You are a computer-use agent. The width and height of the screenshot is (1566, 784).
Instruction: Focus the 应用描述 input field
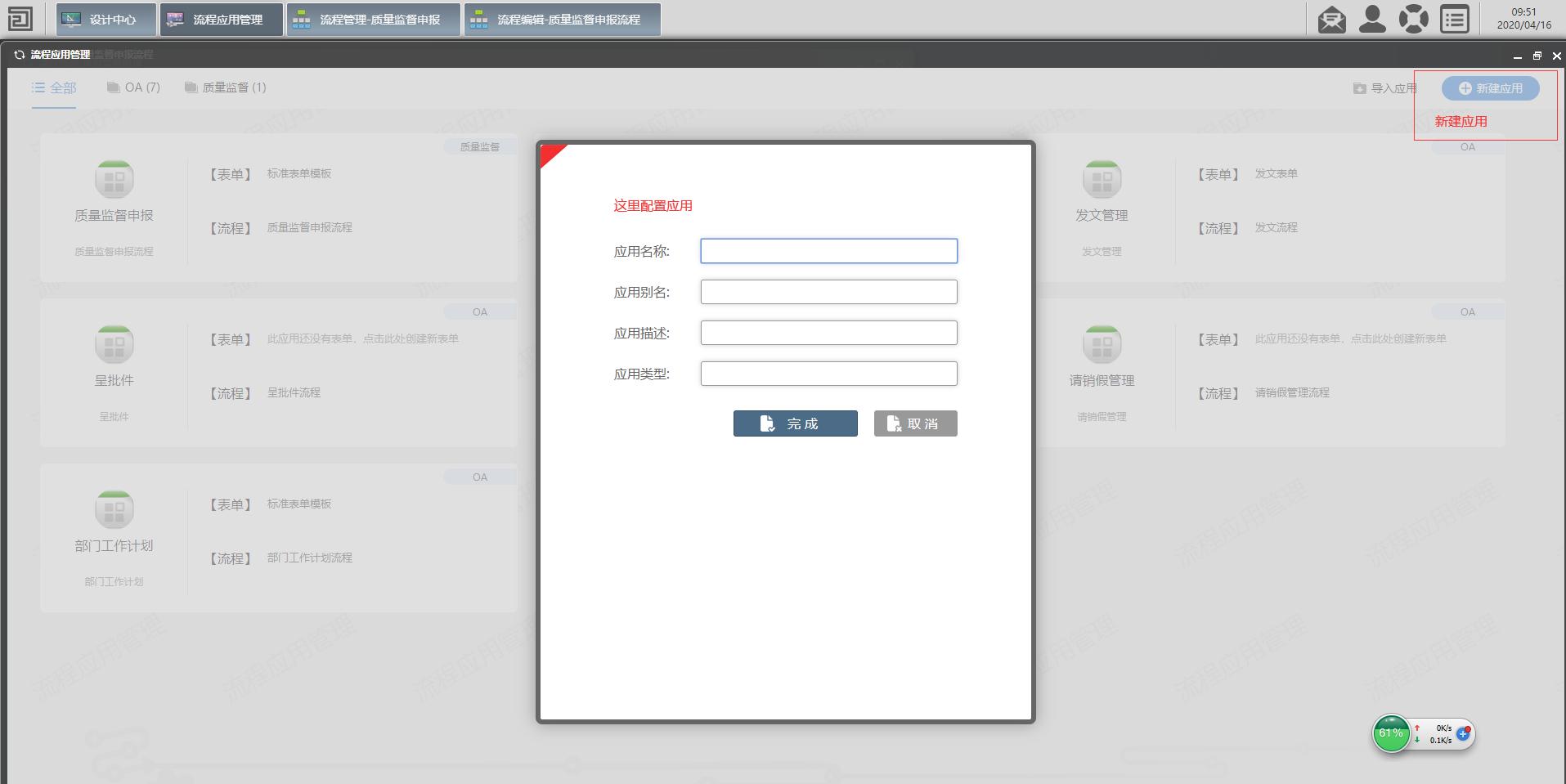pos(828,333)
